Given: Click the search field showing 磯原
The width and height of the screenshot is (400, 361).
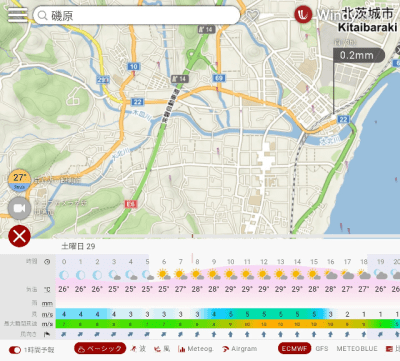Looking at the screenshot, I should point(136,15).
